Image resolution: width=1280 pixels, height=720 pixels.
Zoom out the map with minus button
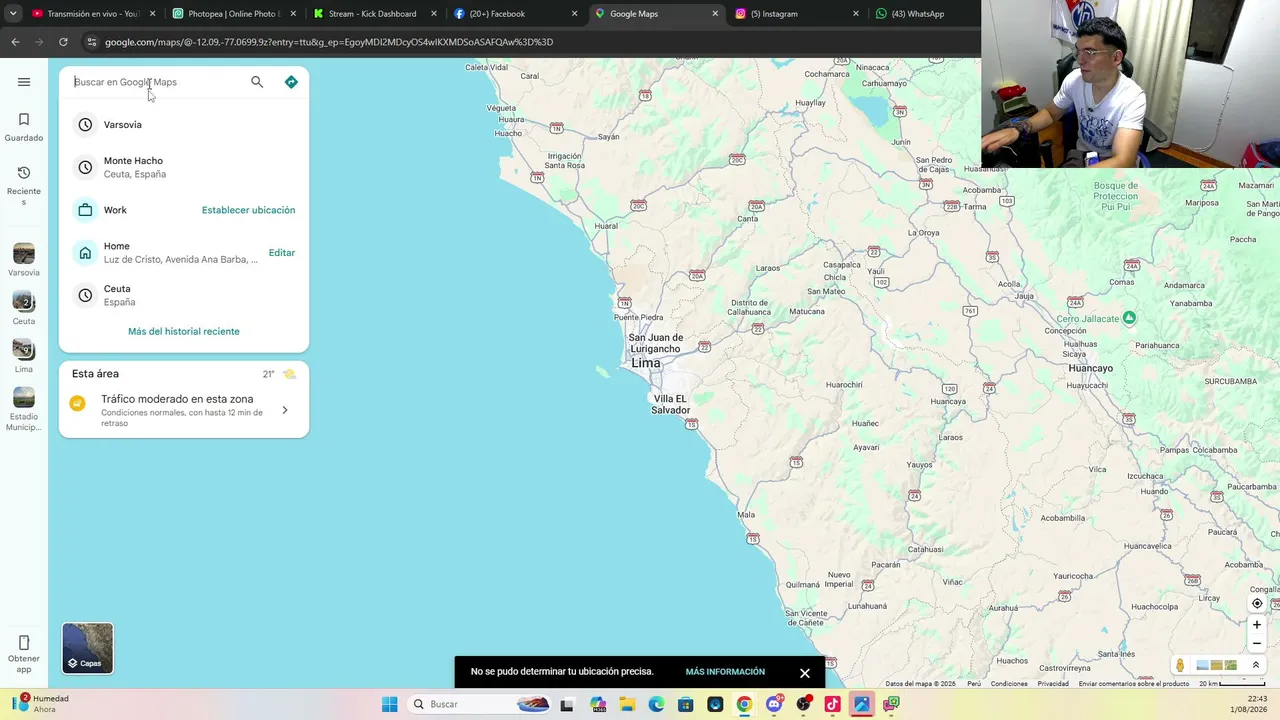tap(1257, 644)
